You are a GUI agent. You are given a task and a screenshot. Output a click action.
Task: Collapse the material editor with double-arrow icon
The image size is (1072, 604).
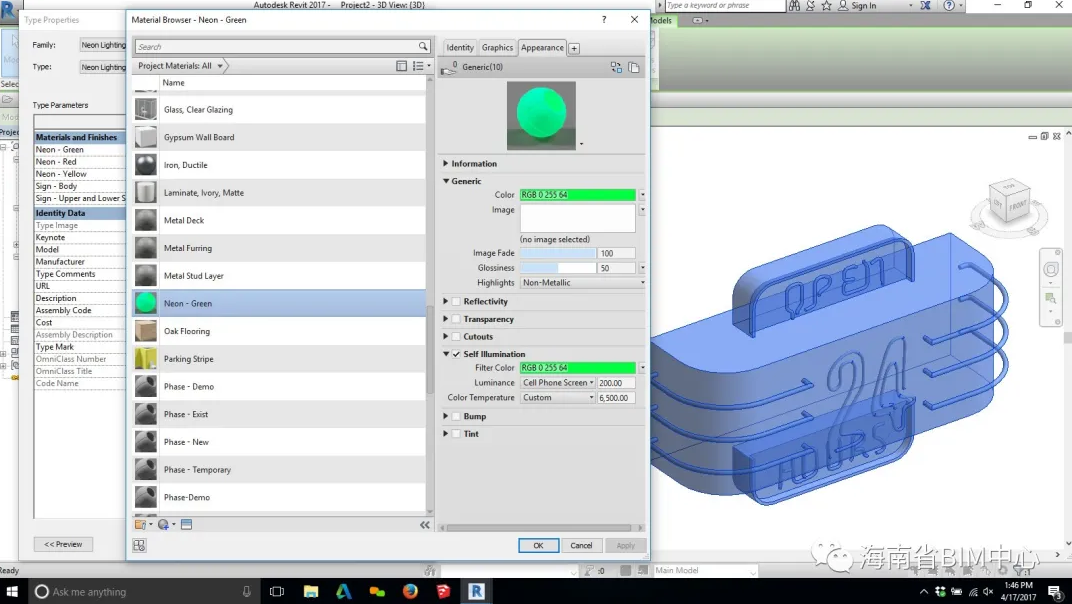425,525
